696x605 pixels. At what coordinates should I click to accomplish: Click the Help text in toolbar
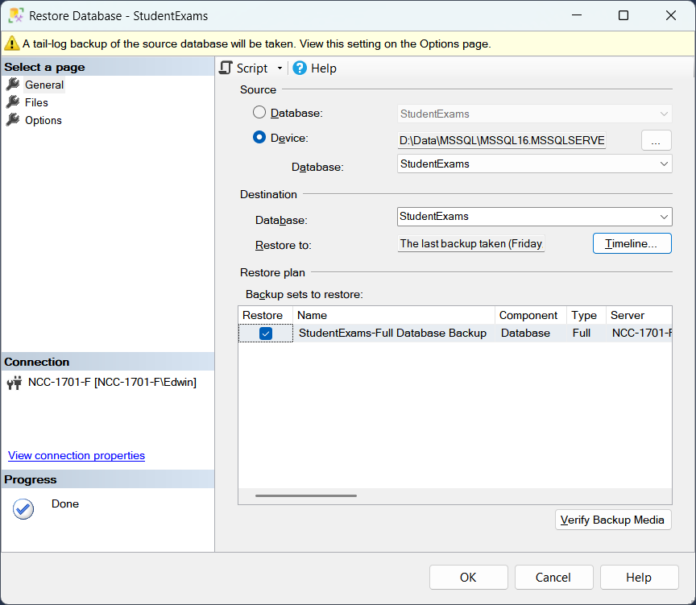pos(324,68)
